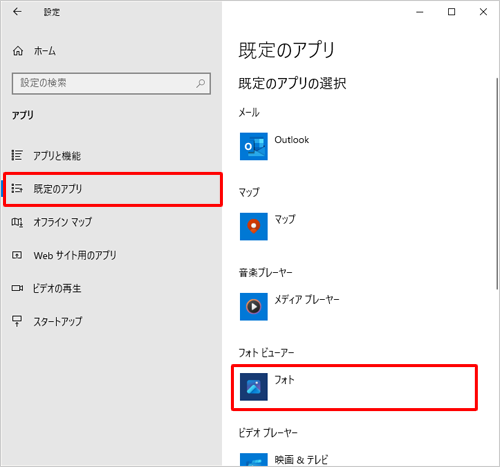The width and height of the screenshot is (500, 467).
Task: Click the vertical scrollbar in right pane
Action: (x=497, y=183)
